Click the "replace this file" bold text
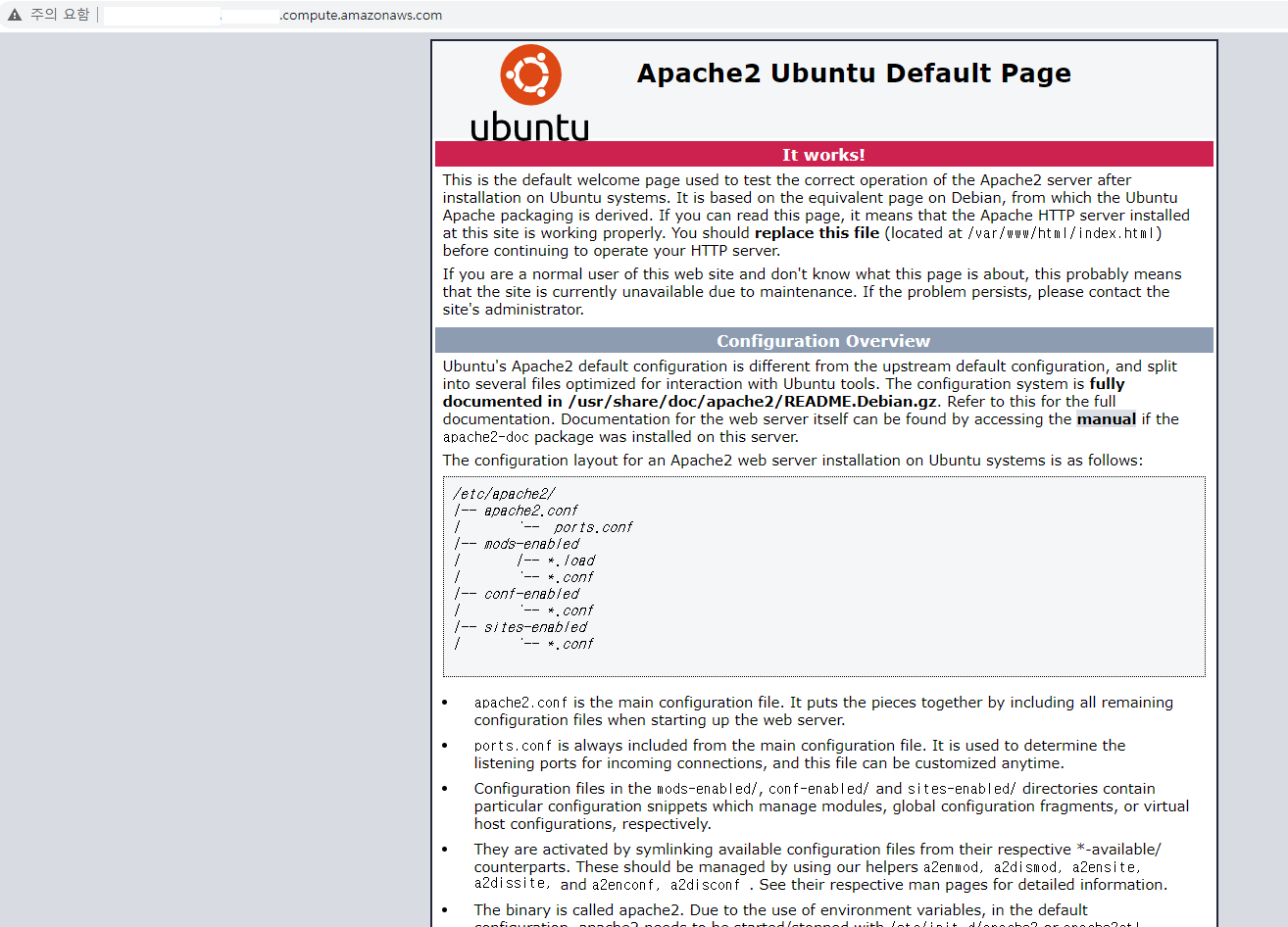This screenshot has height=927, width=1288. point(817,233)
